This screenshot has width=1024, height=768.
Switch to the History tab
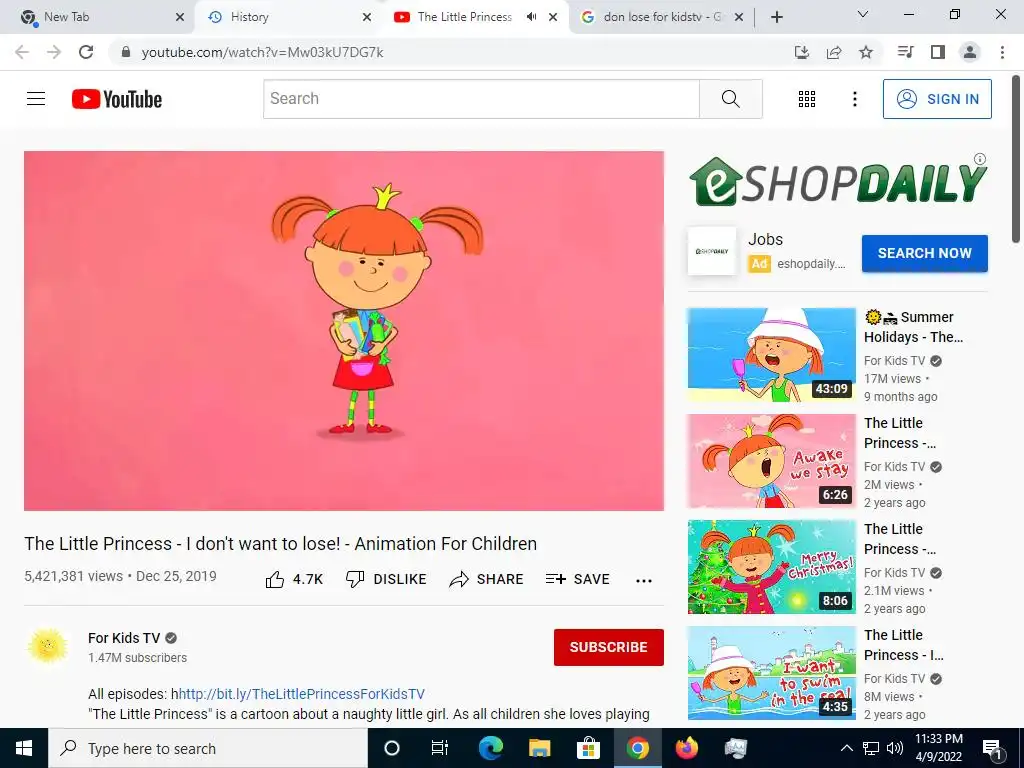click(x=287, y=17)
